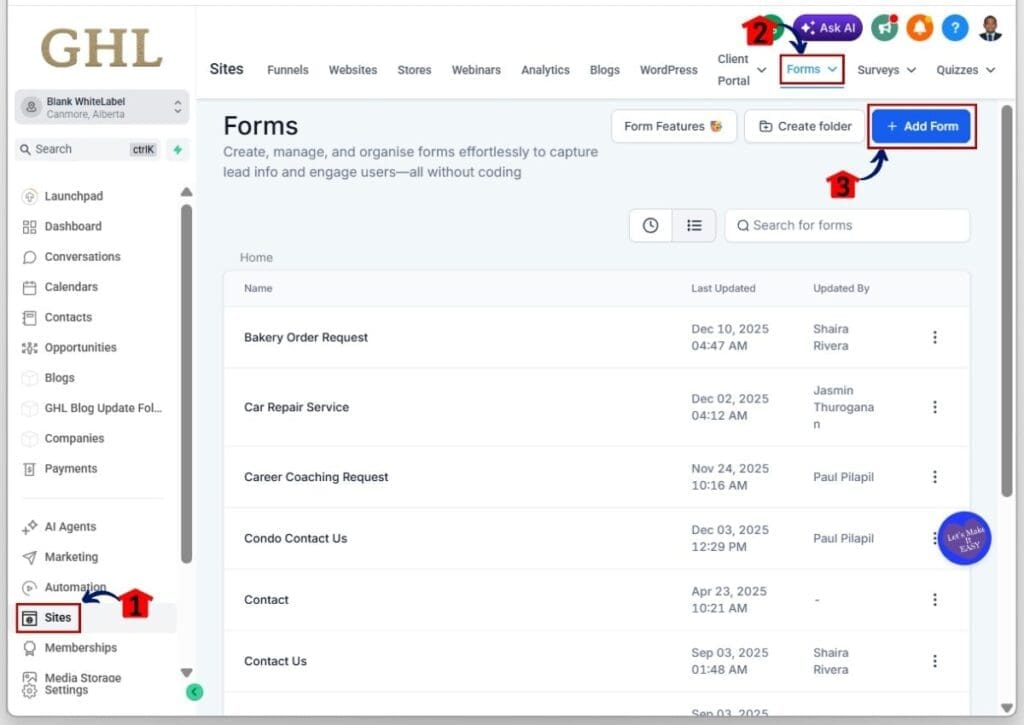Open the help question mark icon

click(954, 27)
